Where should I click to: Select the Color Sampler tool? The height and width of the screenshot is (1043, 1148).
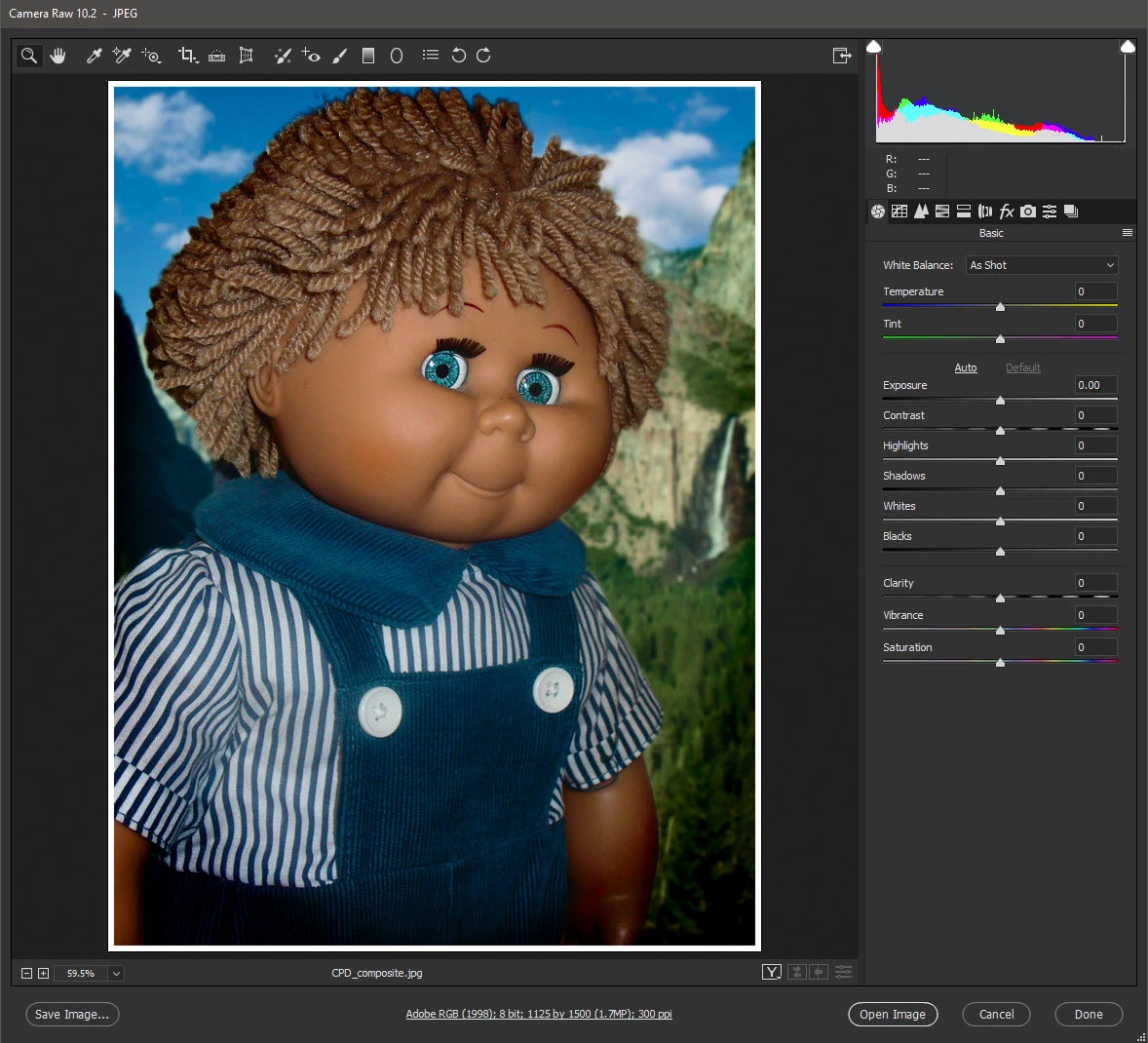point(122,56)
